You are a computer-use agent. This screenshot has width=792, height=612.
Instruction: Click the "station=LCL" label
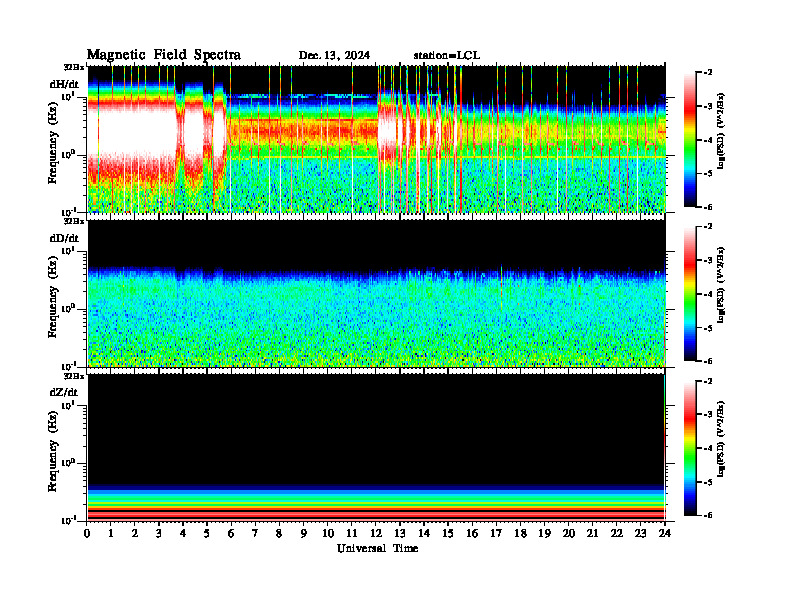point(447,55)
